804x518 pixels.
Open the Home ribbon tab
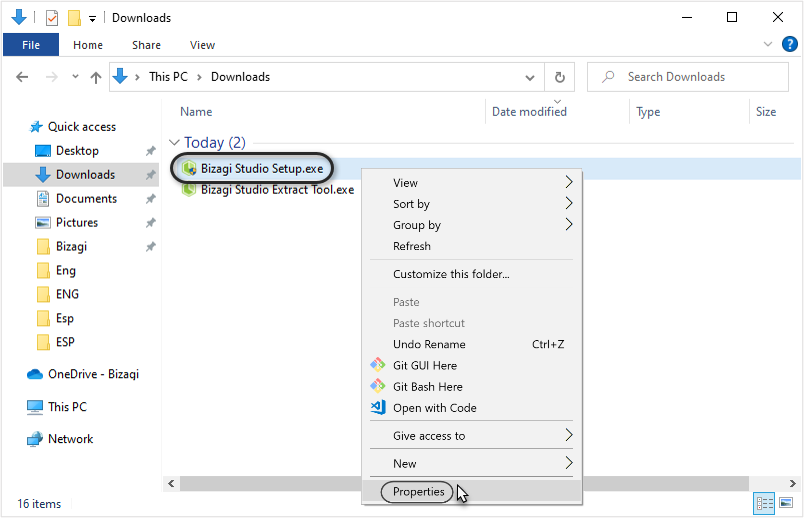88,45
